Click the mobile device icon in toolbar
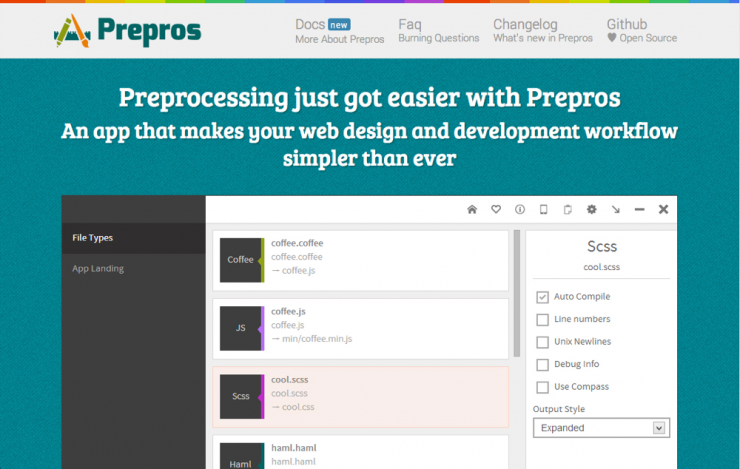 click(x=544, y=209)
